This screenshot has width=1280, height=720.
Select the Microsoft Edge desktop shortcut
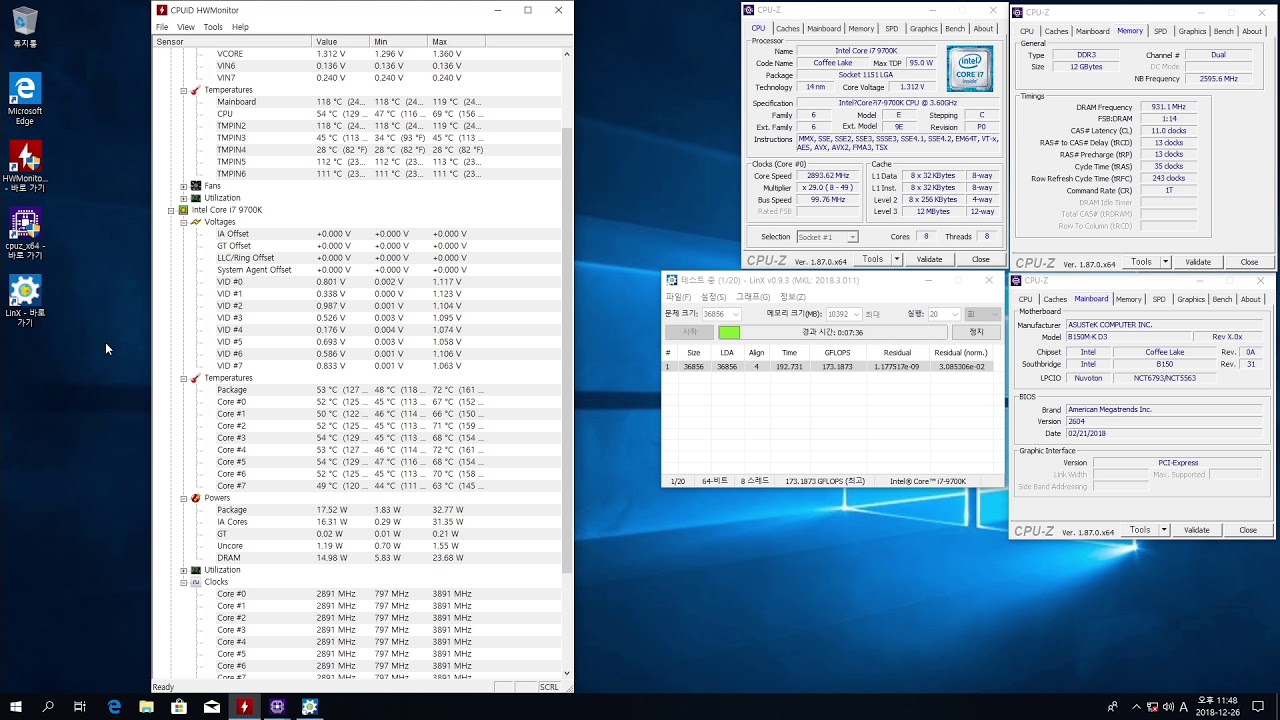pyautogui.click(x=25, y=99)
